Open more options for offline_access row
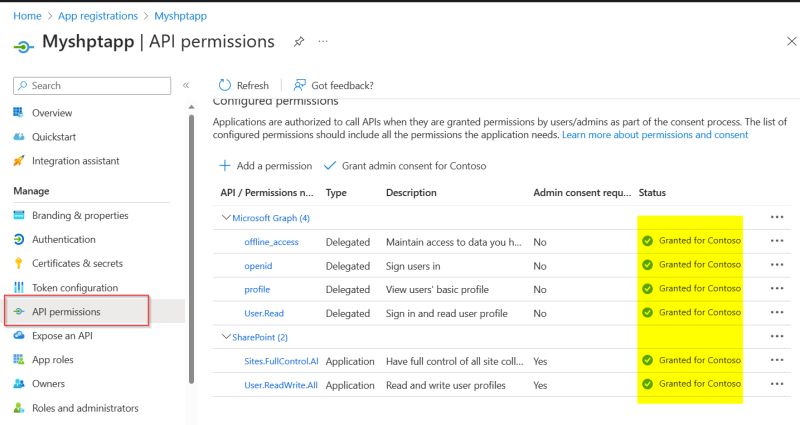Screen dimensions: 800x425 click(777, 241)
